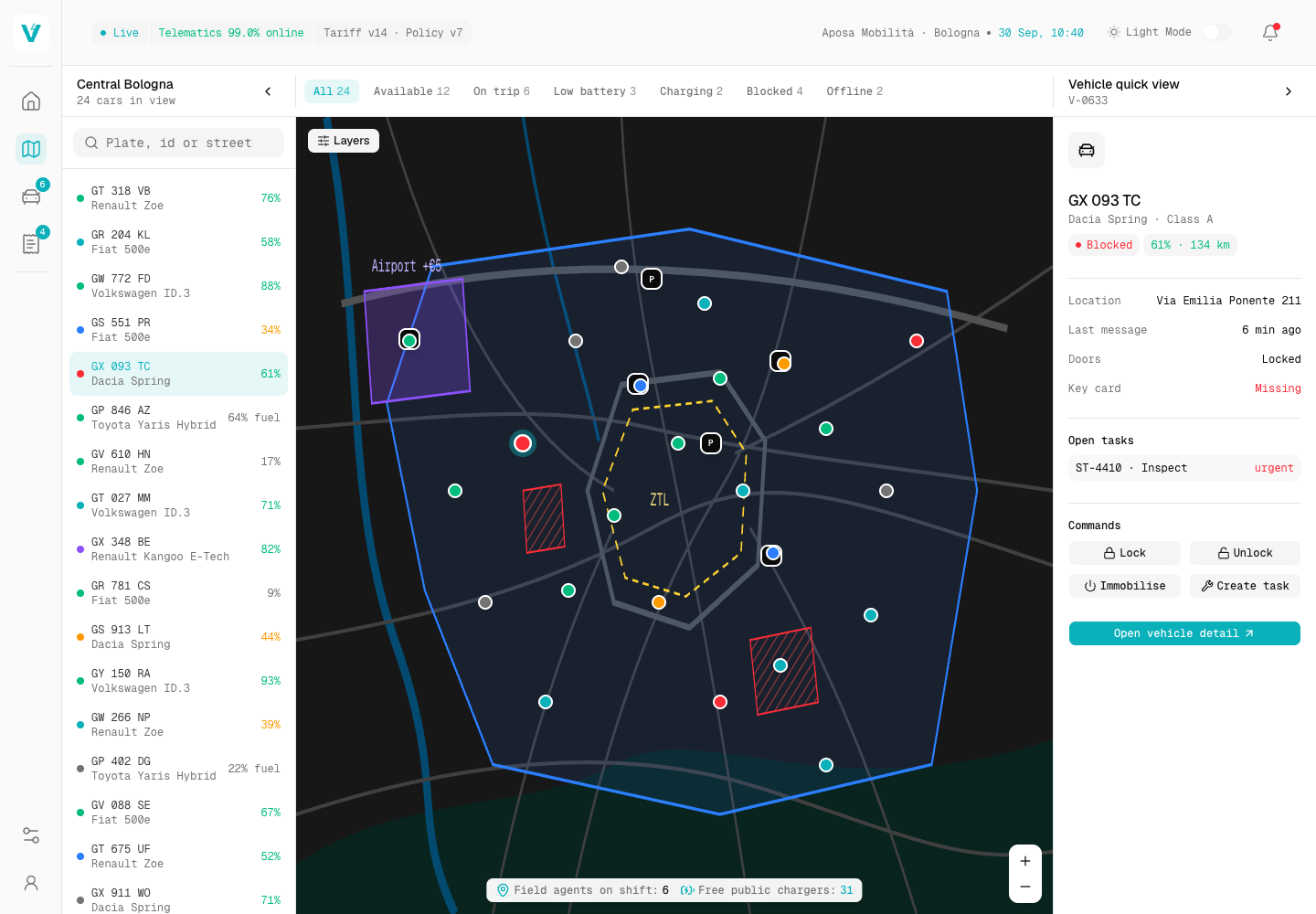Open the Vehicles sidebar icon with badge 6
The width and height of the screenshot is (1316, 914).
tap(31, 196)
